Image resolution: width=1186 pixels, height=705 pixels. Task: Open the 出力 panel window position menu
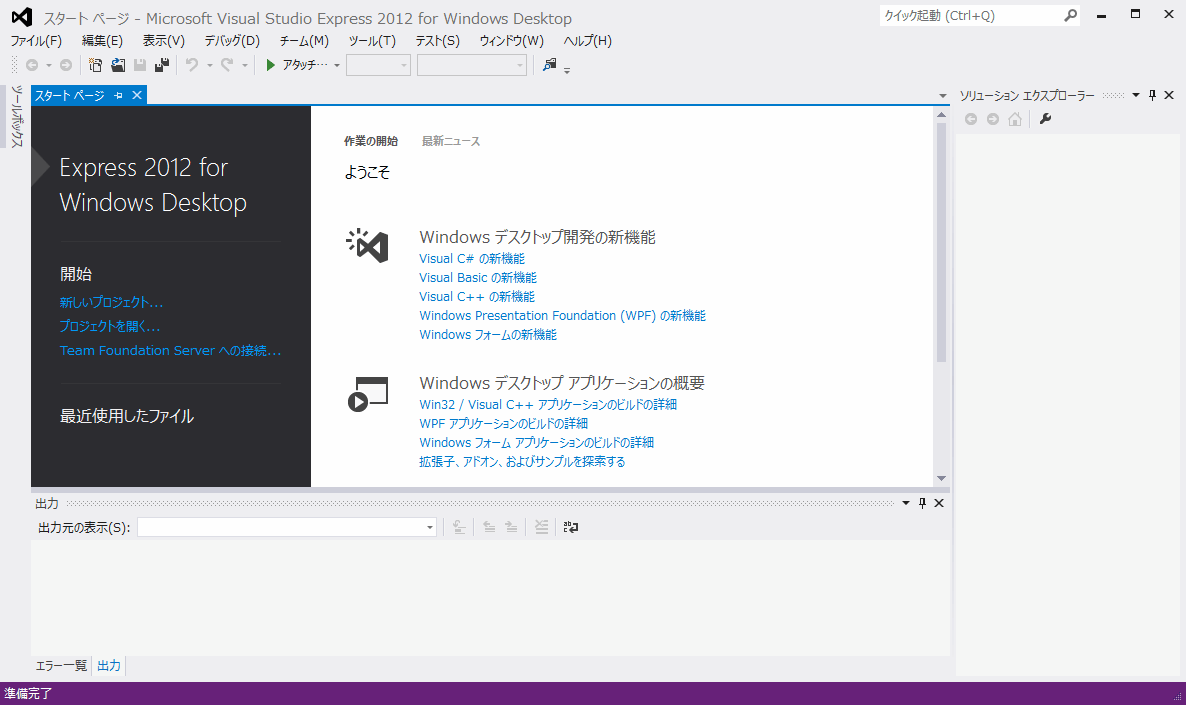(905, 503)
